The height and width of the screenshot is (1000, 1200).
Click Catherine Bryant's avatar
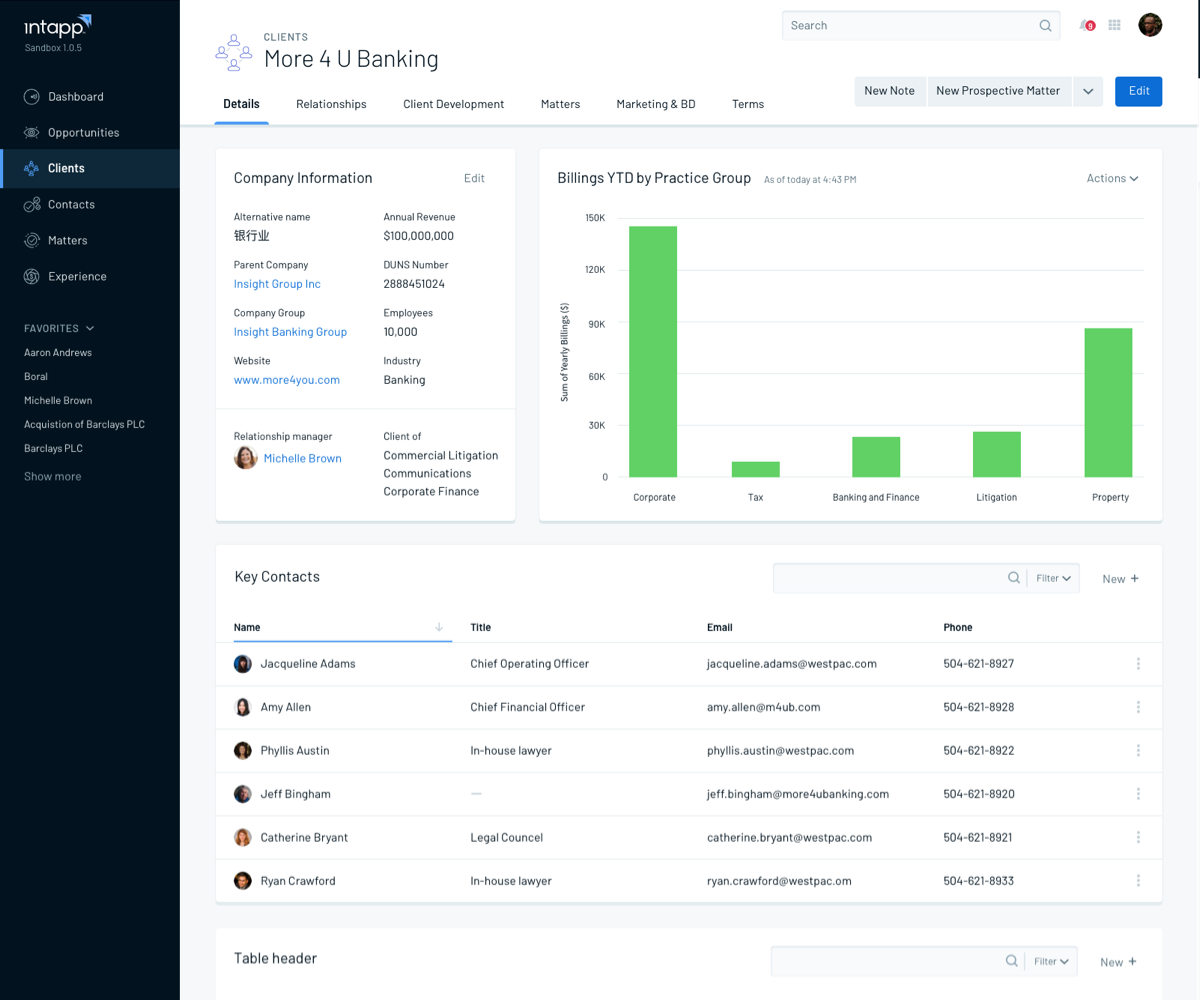(x=243, y=838)
